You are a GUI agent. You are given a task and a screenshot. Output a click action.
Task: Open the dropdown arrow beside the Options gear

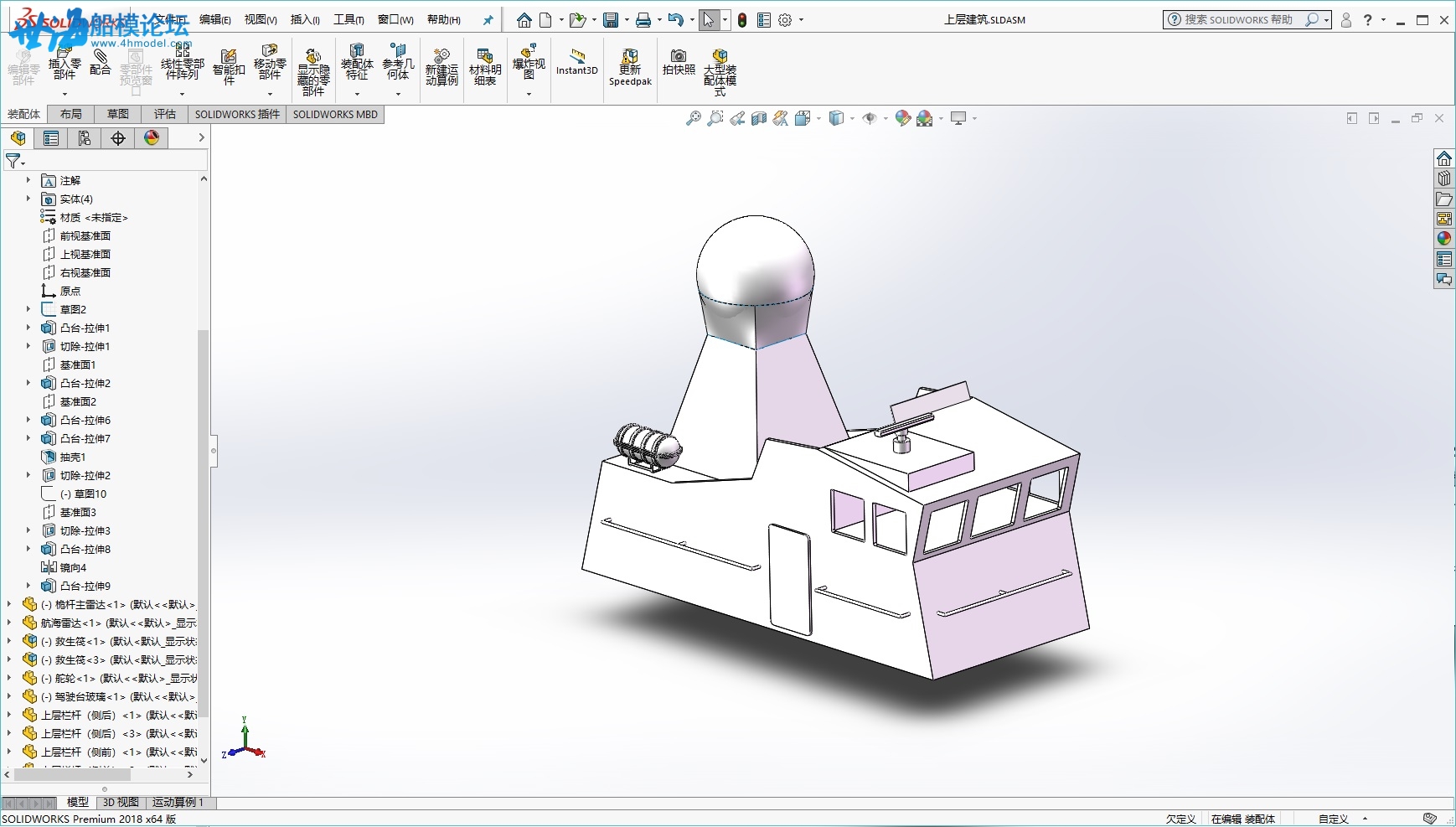click(x=801, y=20)
